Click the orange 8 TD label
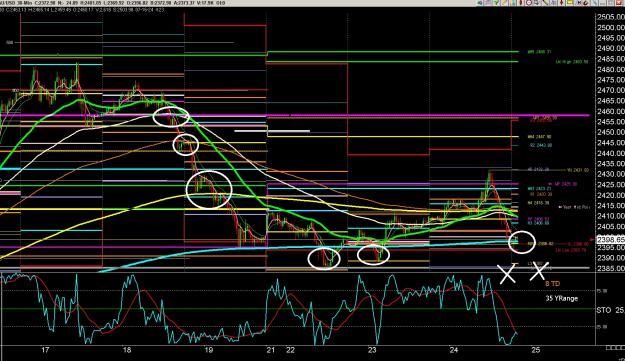The image size is (625, 361). (x=552, y=284)
